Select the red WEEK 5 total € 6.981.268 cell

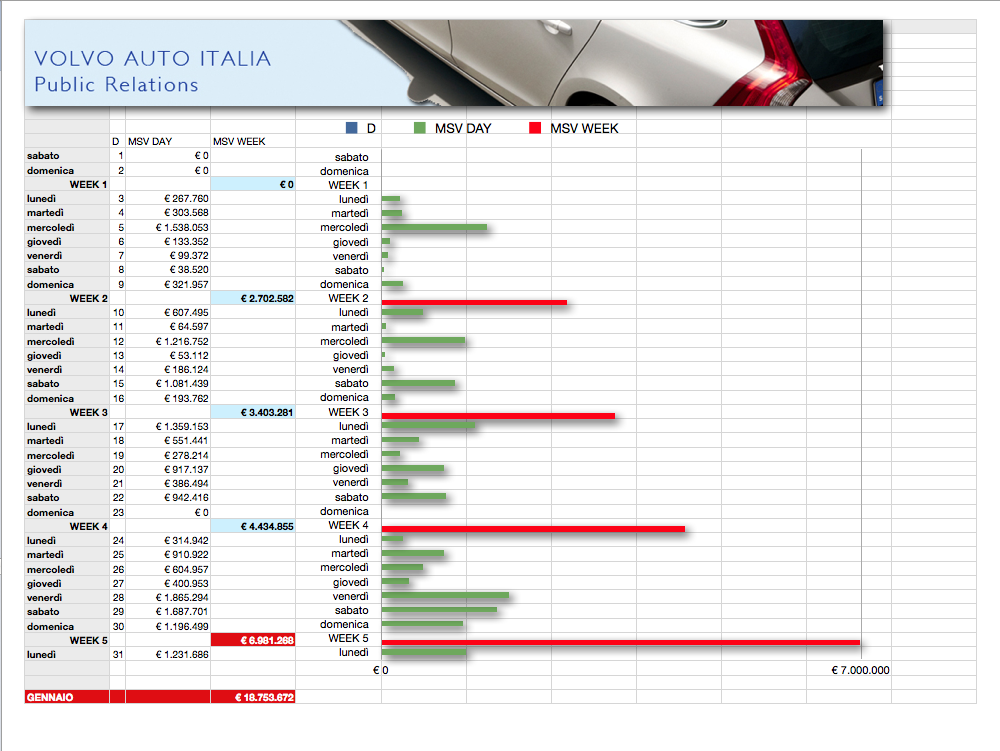coord(253,640)
